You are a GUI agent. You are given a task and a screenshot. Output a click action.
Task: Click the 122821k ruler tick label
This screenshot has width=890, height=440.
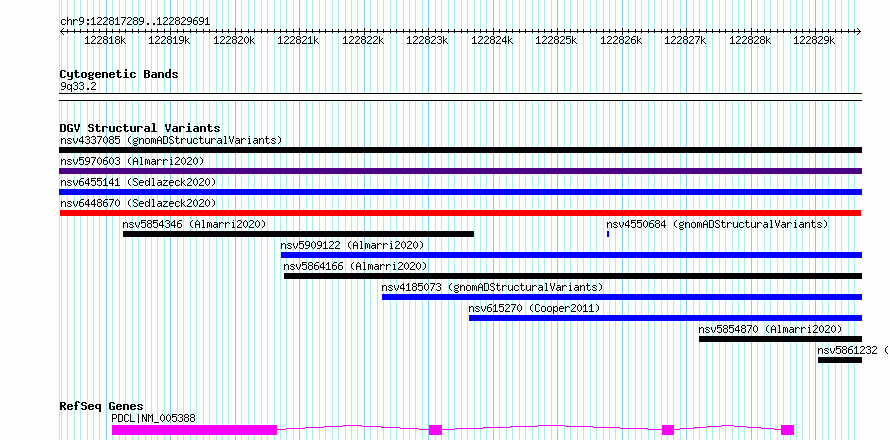(299, 41)
